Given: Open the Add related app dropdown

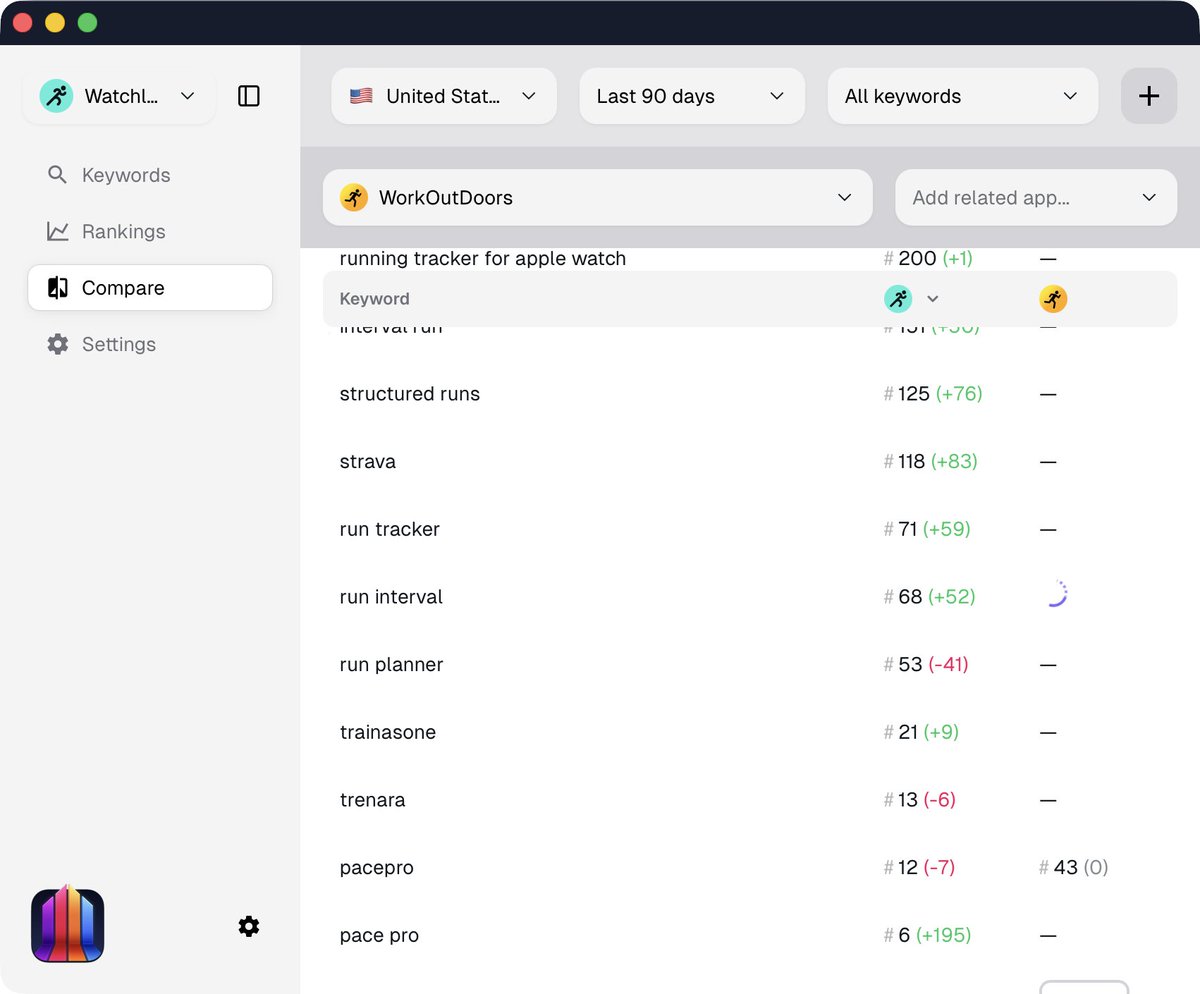Looking at the screenshot, I should pos(1035,197).
